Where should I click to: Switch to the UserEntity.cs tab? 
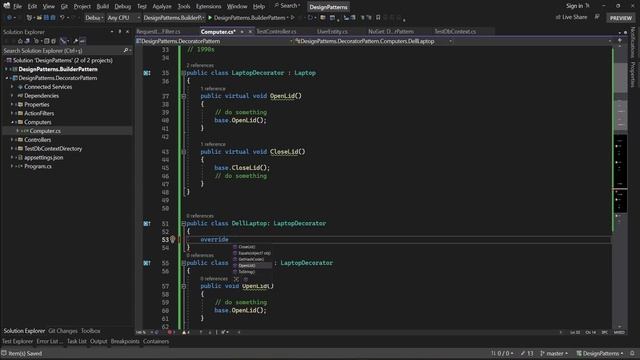[x=332, y=31]
